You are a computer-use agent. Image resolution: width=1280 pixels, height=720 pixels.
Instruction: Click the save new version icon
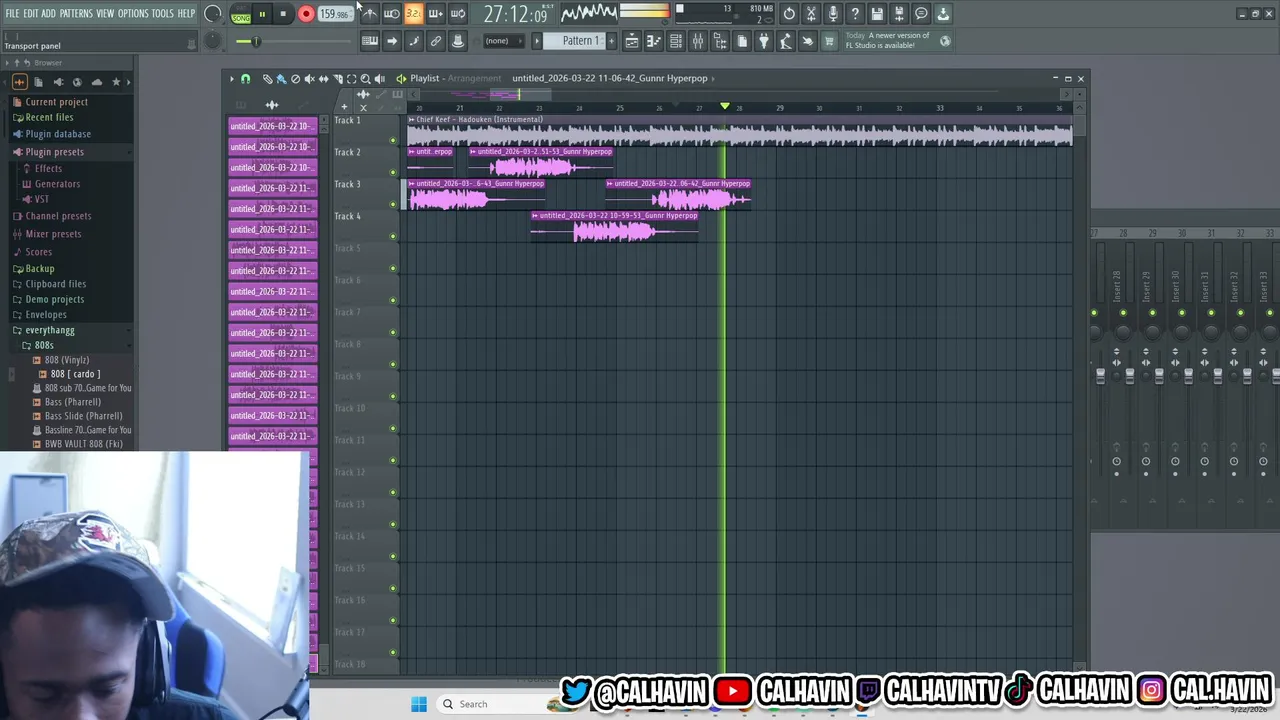coord(899,14)
